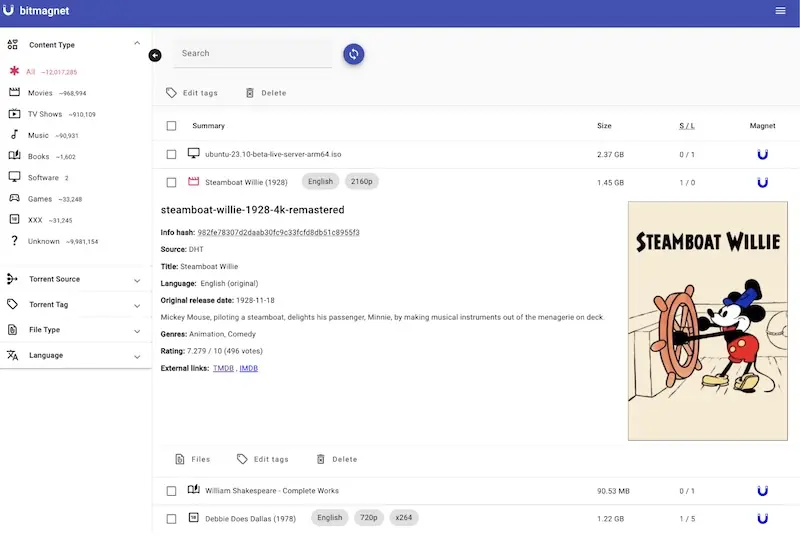Click the info hash link
Screen dimensions: 800x541
pyautogui.click(x=279, y=232)
